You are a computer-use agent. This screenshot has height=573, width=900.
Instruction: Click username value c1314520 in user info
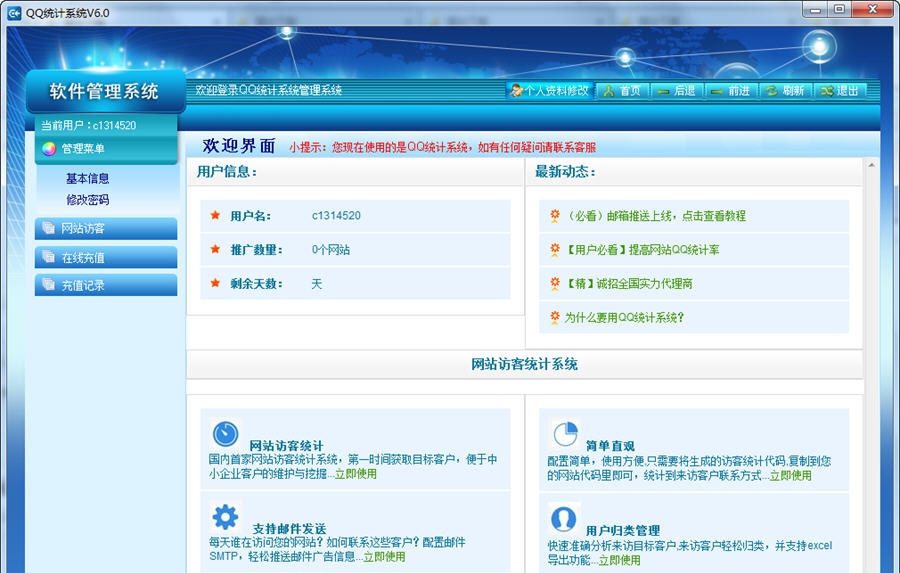[336, 216]
